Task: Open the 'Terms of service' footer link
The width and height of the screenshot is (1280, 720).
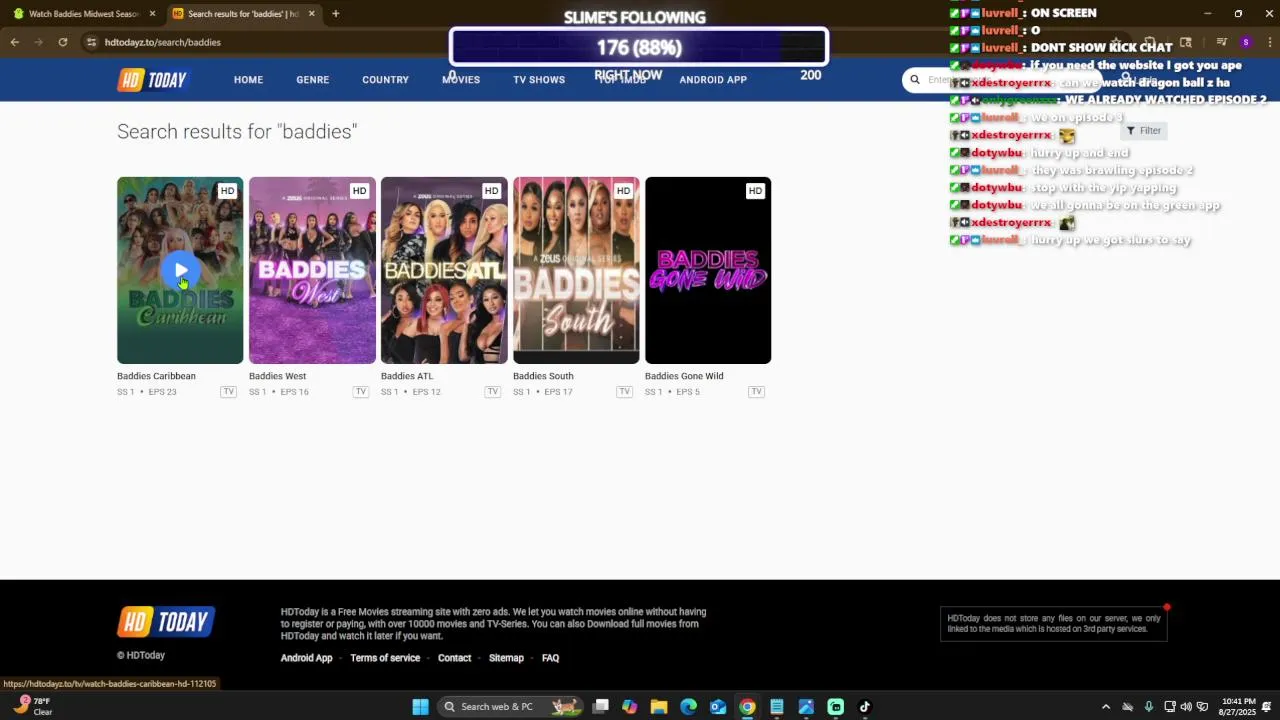Action: pos(385,658)
